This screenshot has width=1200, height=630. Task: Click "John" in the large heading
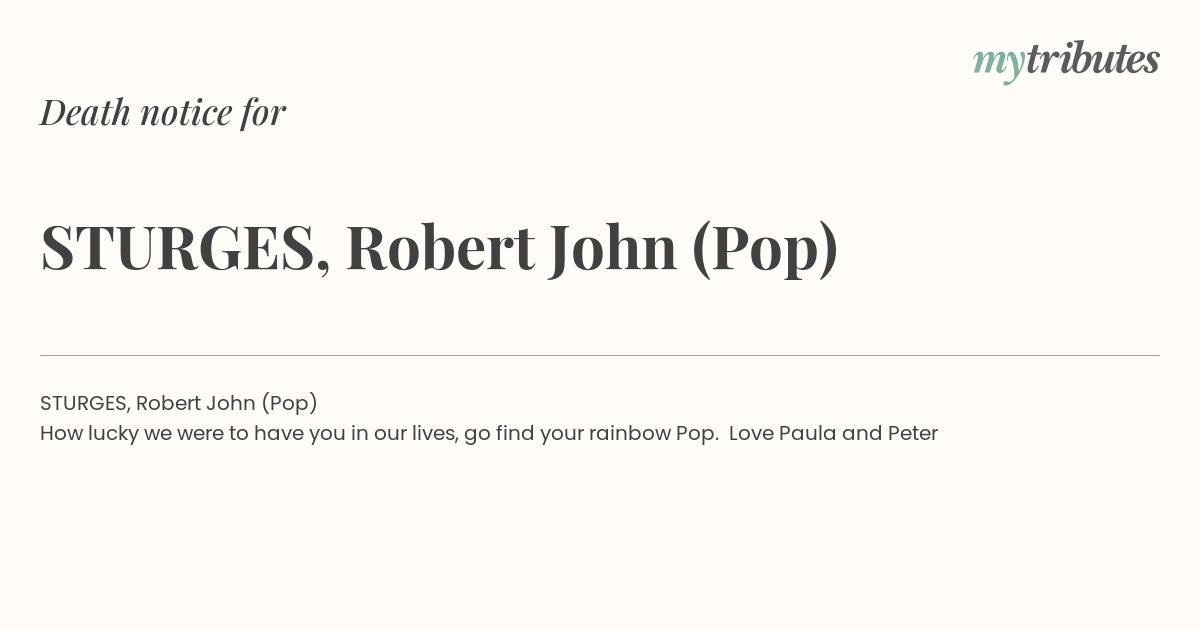tap(613, 248)
